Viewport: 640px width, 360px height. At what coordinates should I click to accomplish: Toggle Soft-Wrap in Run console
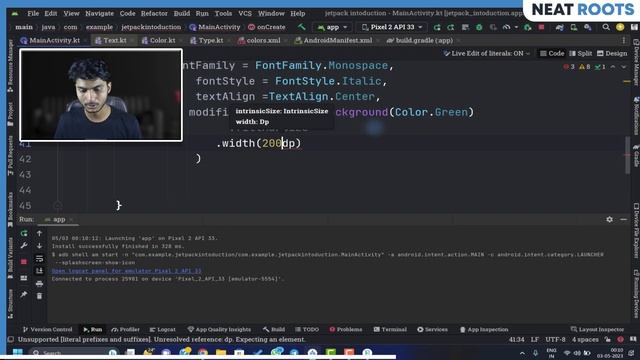pos(39,258)
